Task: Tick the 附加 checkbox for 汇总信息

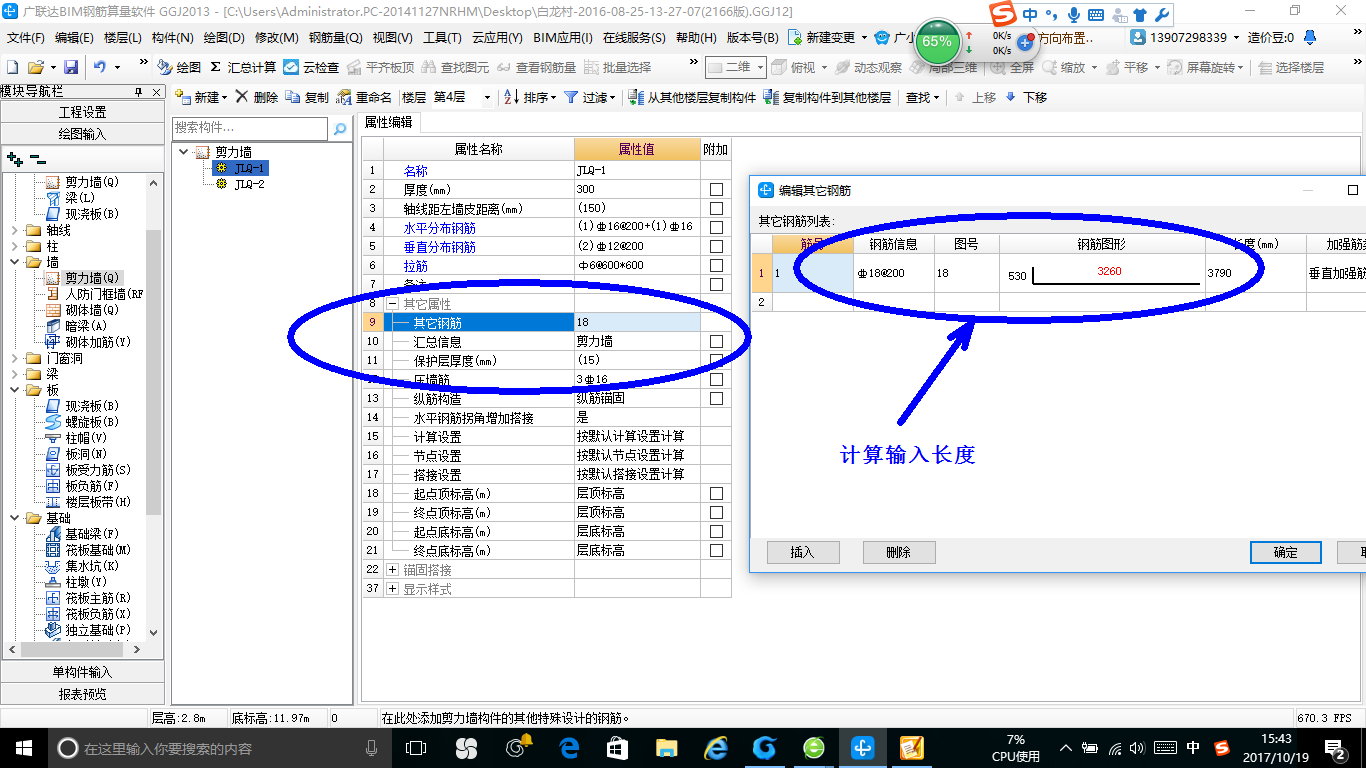Action: 716,341
